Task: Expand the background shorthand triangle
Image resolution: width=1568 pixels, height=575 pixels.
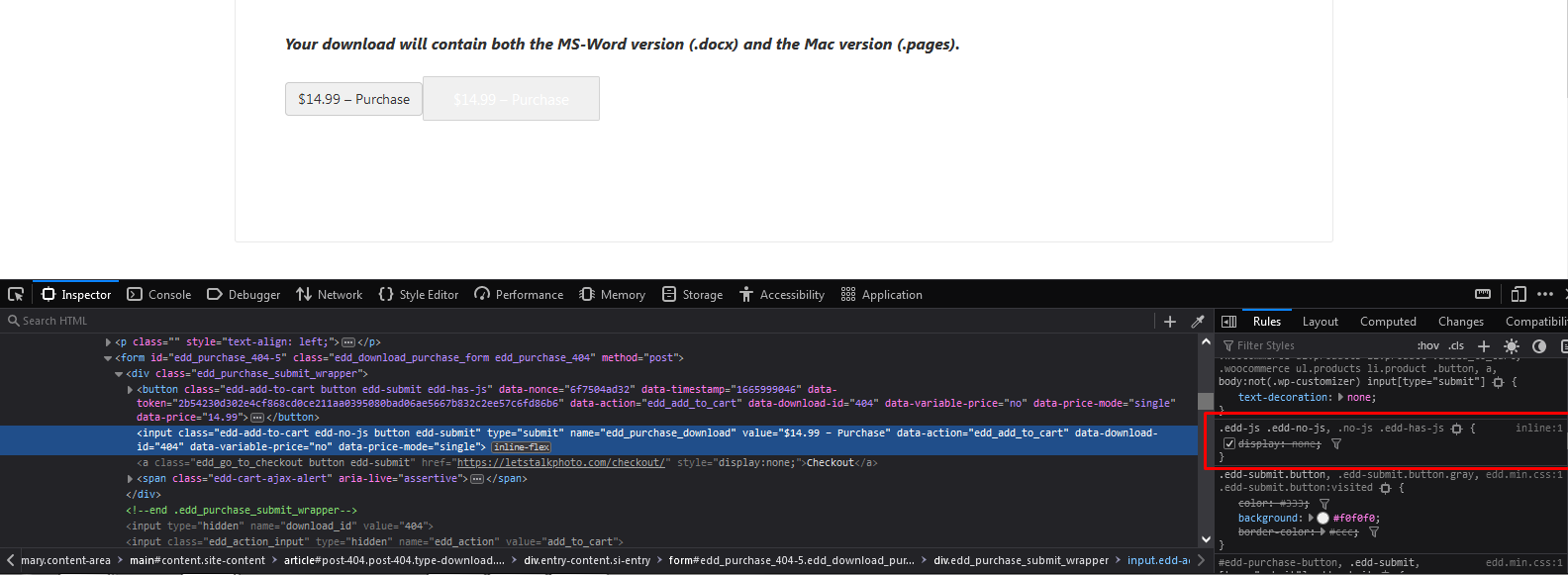Action: [x=1310, y=518]
